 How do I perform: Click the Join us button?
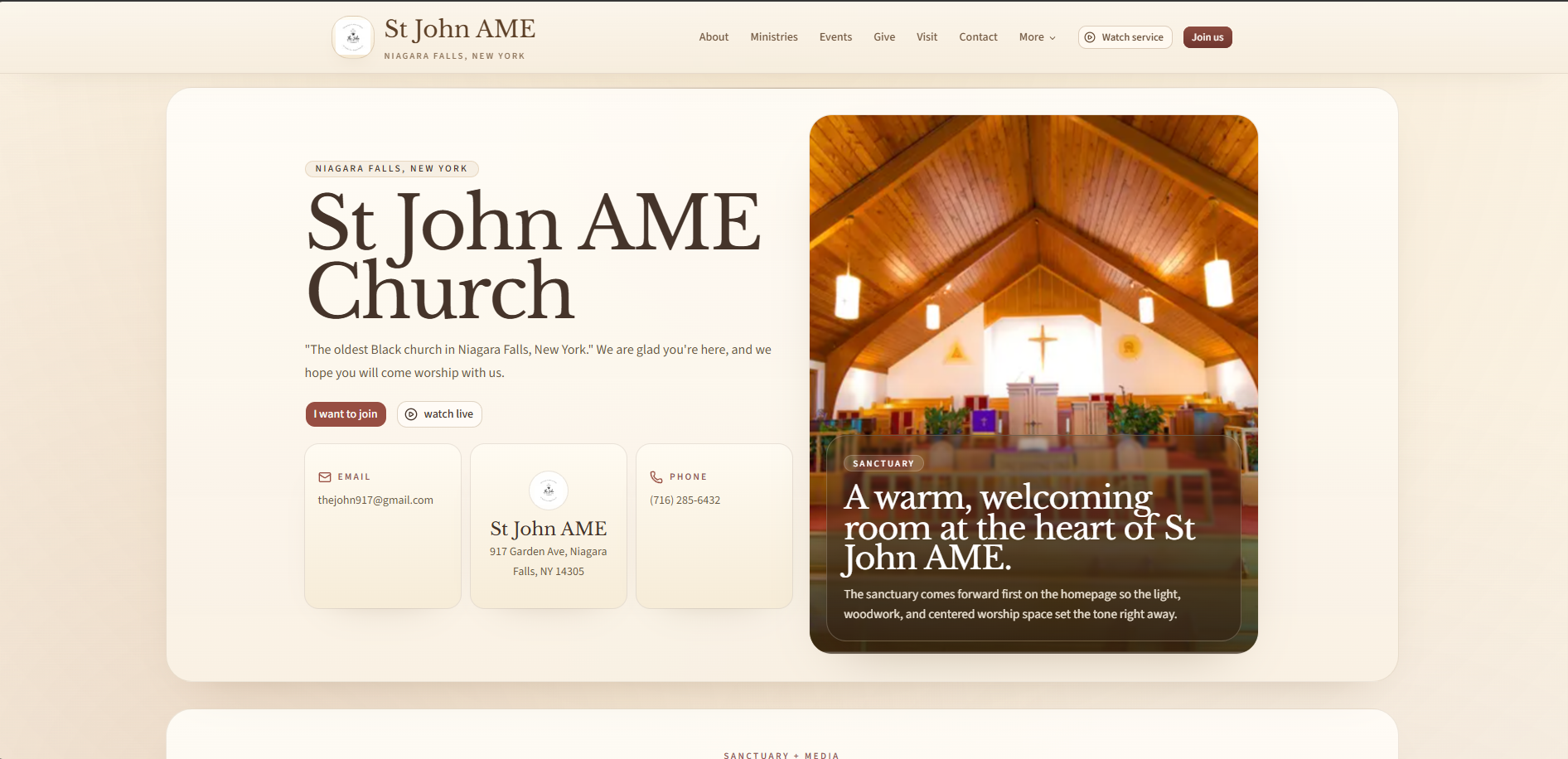pyautogui.click(x=1207, y=36)
